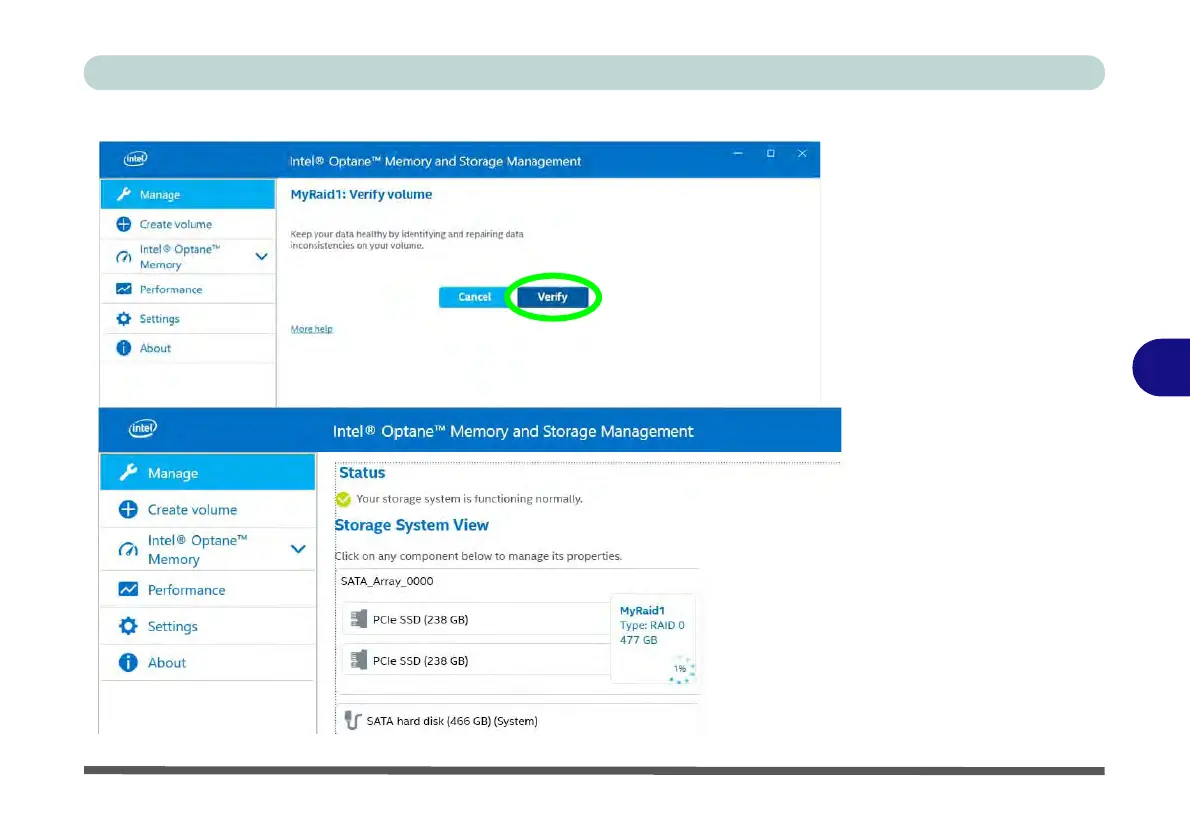Click Settings gear icon in top window

click(124, 319)
